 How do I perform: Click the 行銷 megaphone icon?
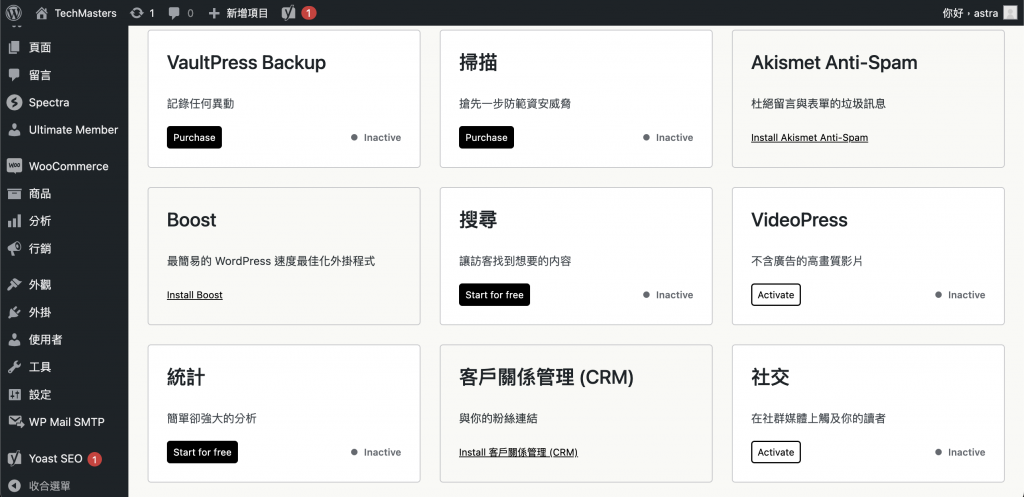click(x=14, y=248)
